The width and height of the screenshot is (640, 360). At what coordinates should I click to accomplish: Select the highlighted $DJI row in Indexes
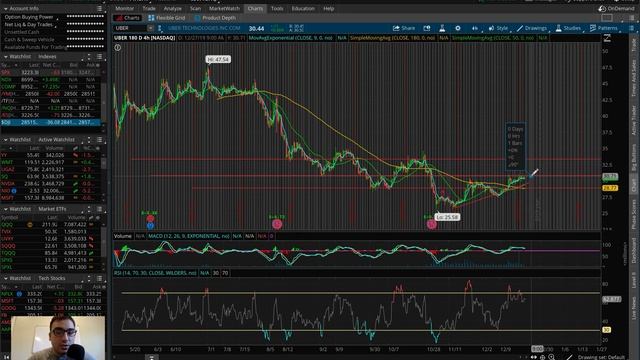click(x=51, y=122)
